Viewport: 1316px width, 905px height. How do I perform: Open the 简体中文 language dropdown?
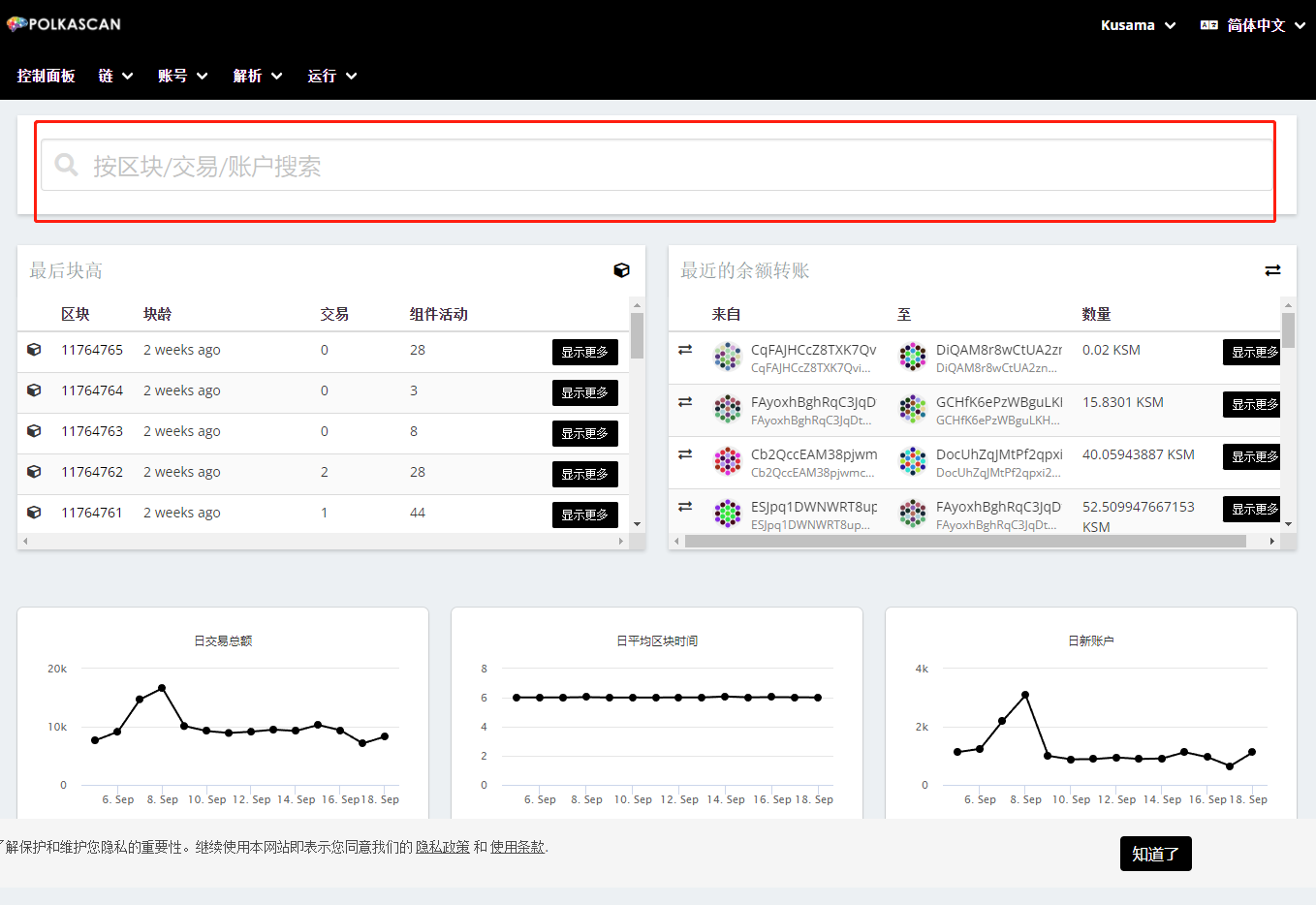click(1253, 25)
